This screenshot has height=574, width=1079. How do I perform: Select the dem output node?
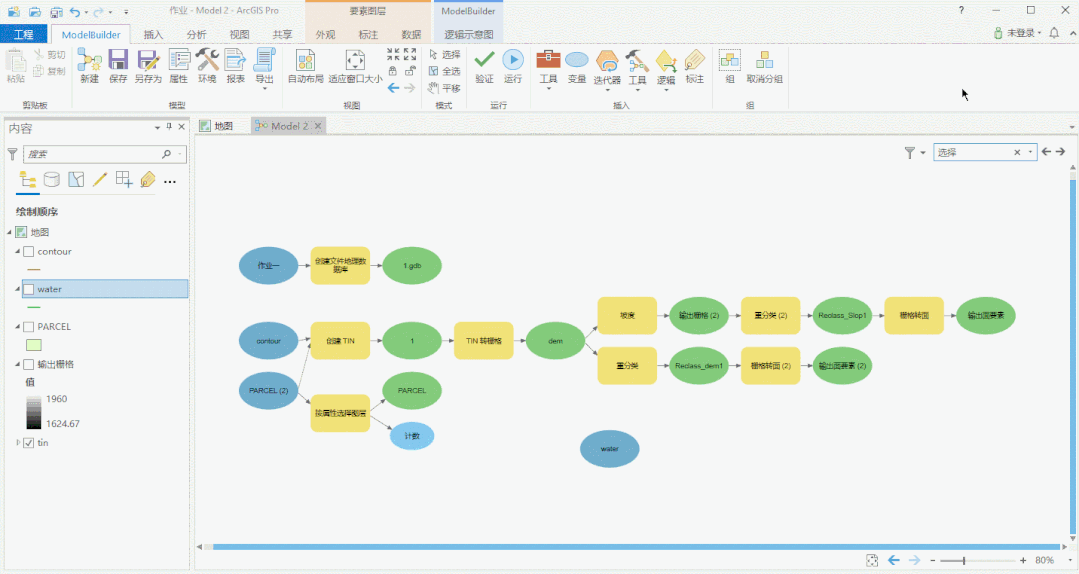click(x=555, y=341)
